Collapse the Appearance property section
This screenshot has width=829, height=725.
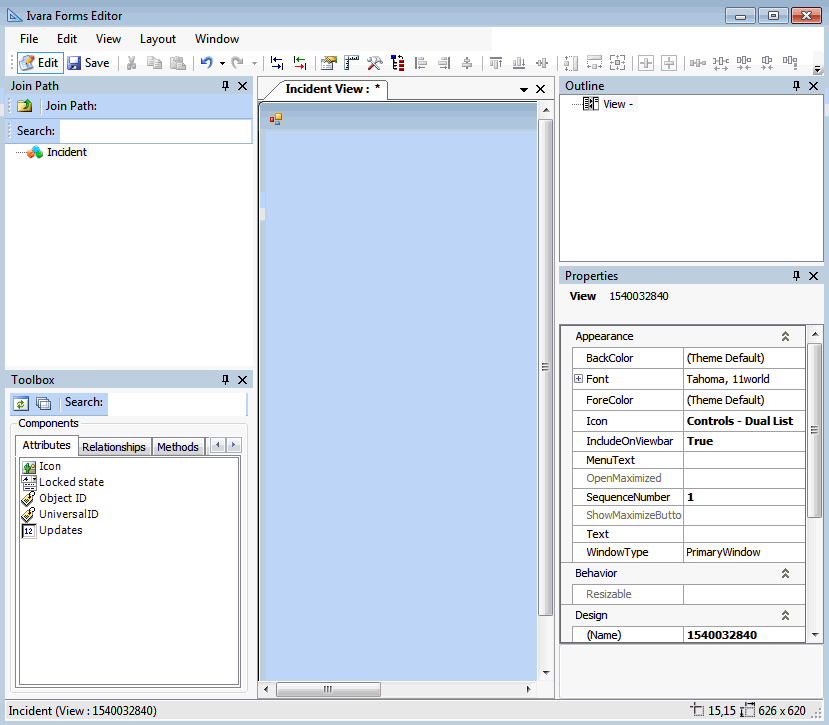click(x=785, y=337)
